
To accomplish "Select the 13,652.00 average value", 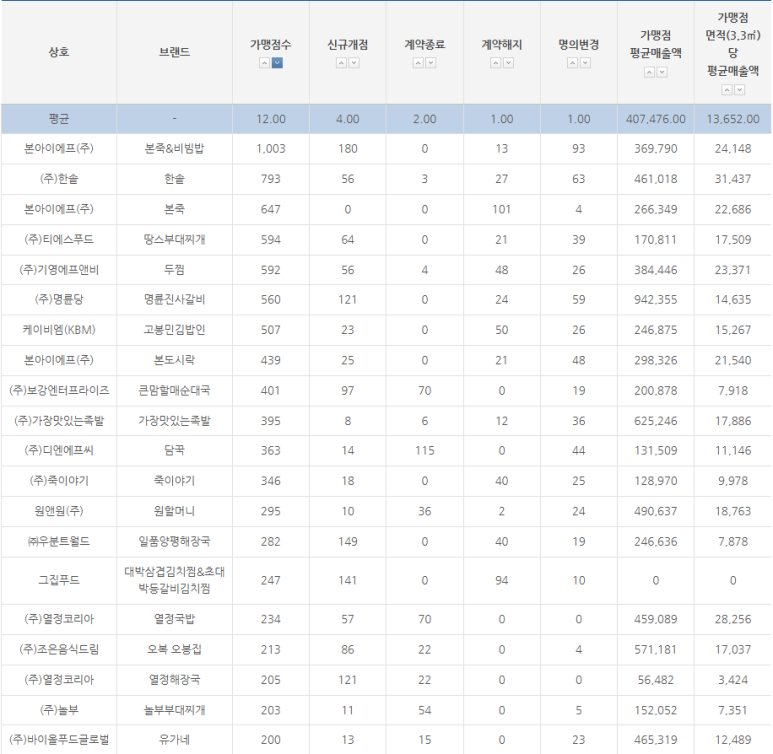I will pos(733,119).
